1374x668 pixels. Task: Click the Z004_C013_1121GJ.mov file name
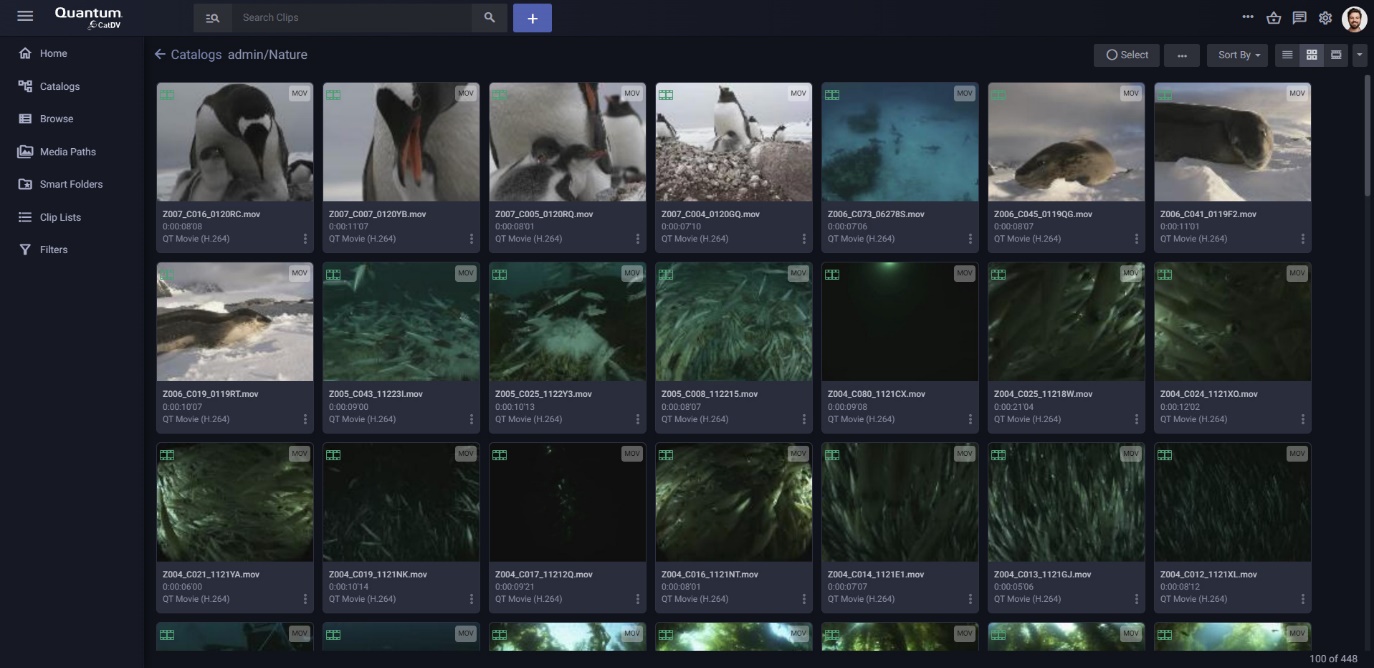click(1042, 574)
